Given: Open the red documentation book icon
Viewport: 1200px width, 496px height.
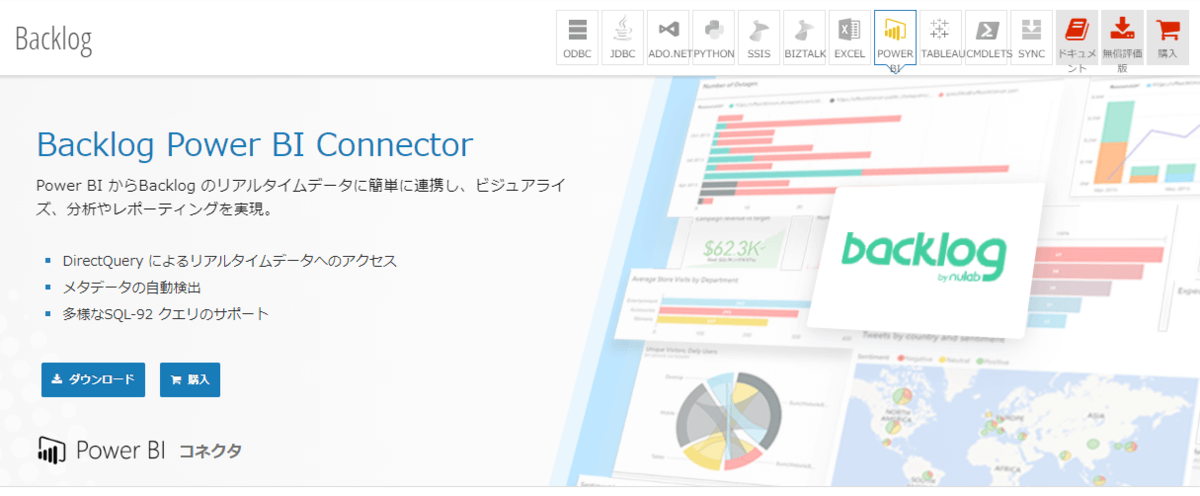Looking at the screenshot, I should pyautogui.click(x=1077, y=37).
